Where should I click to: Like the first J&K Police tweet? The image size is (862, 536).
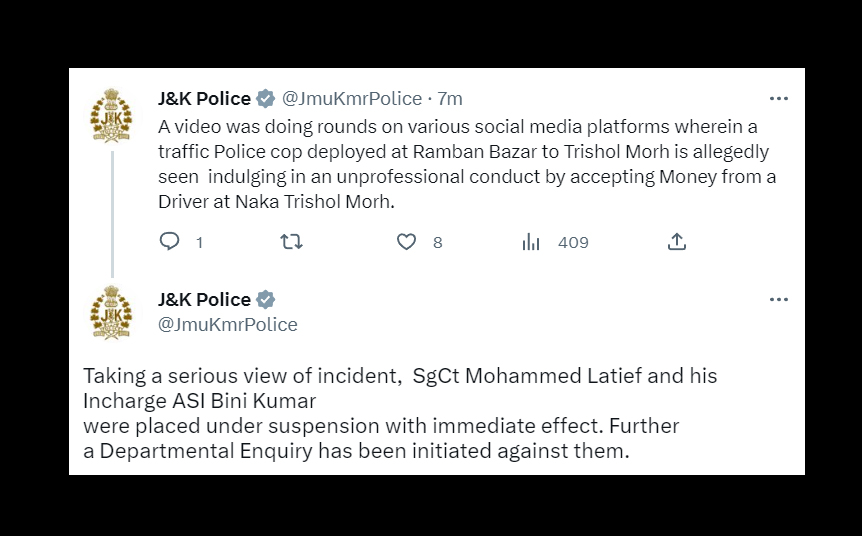[406, 242]
